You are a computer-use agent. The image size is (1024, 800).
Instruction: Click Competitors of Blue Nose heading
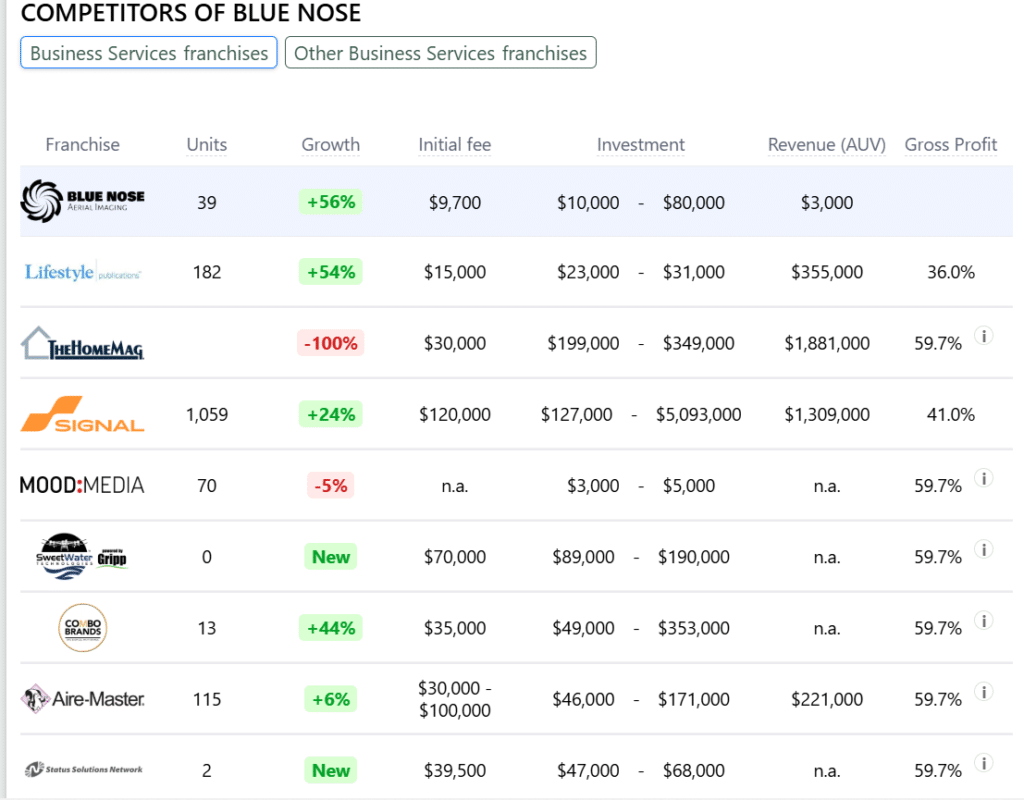click(191, 12)
